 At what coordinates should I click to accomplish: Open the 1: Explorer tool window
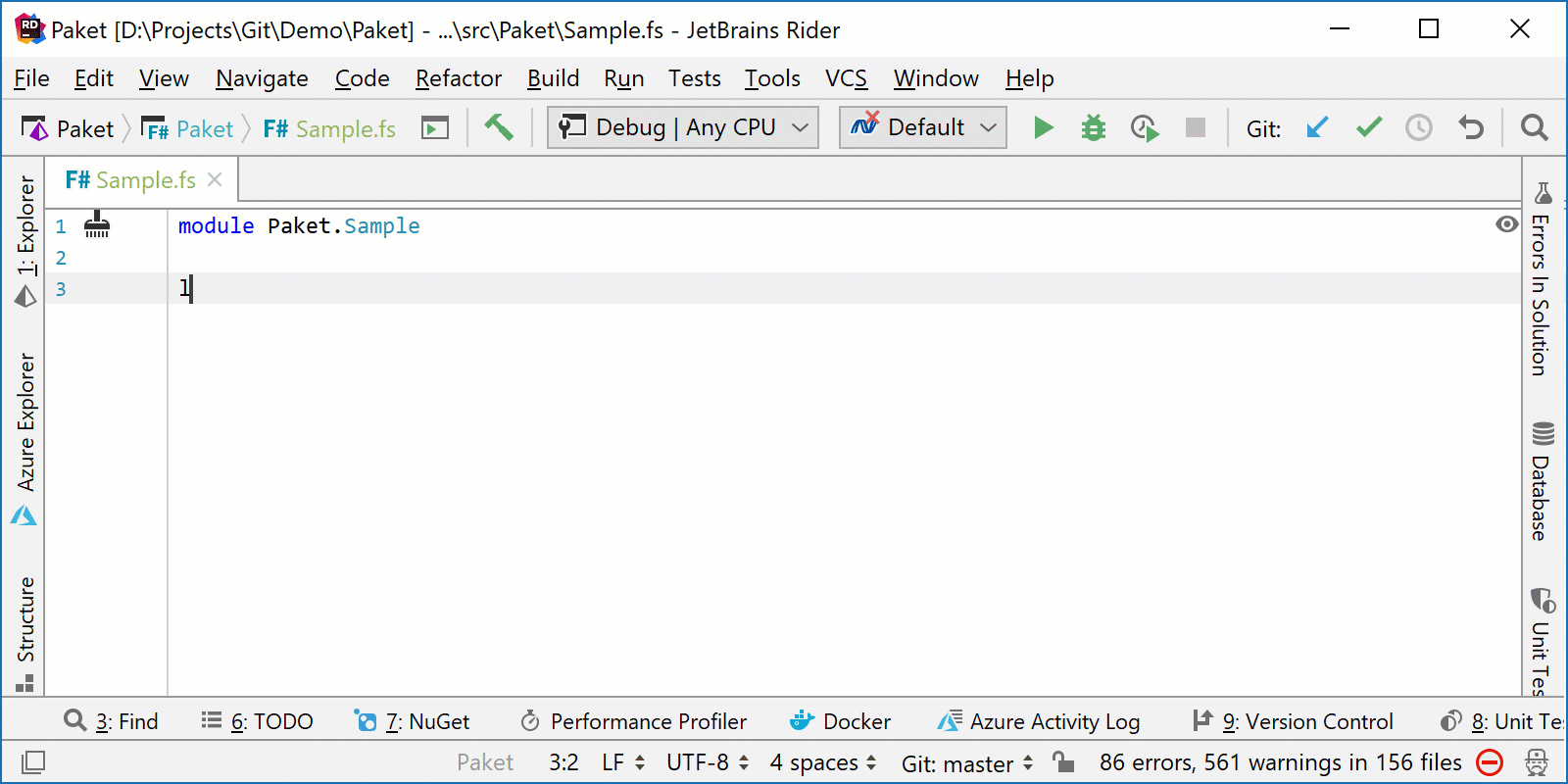pyautogui.click(x=25, y=242)
